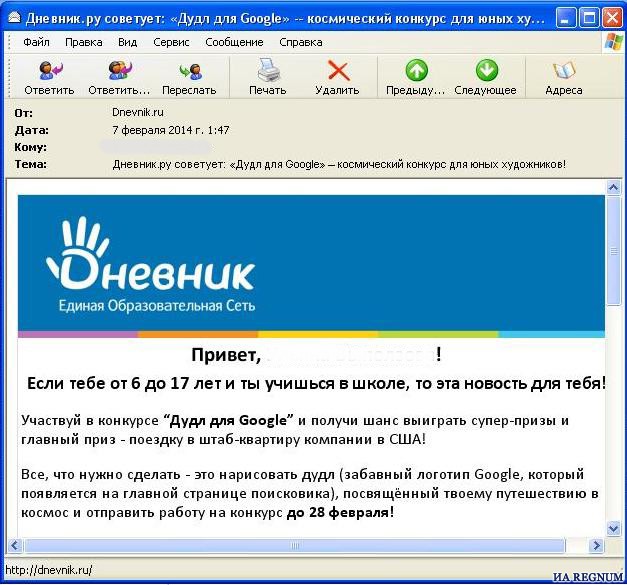
Task: Open the Справка menu
Action: click(301, 42)
